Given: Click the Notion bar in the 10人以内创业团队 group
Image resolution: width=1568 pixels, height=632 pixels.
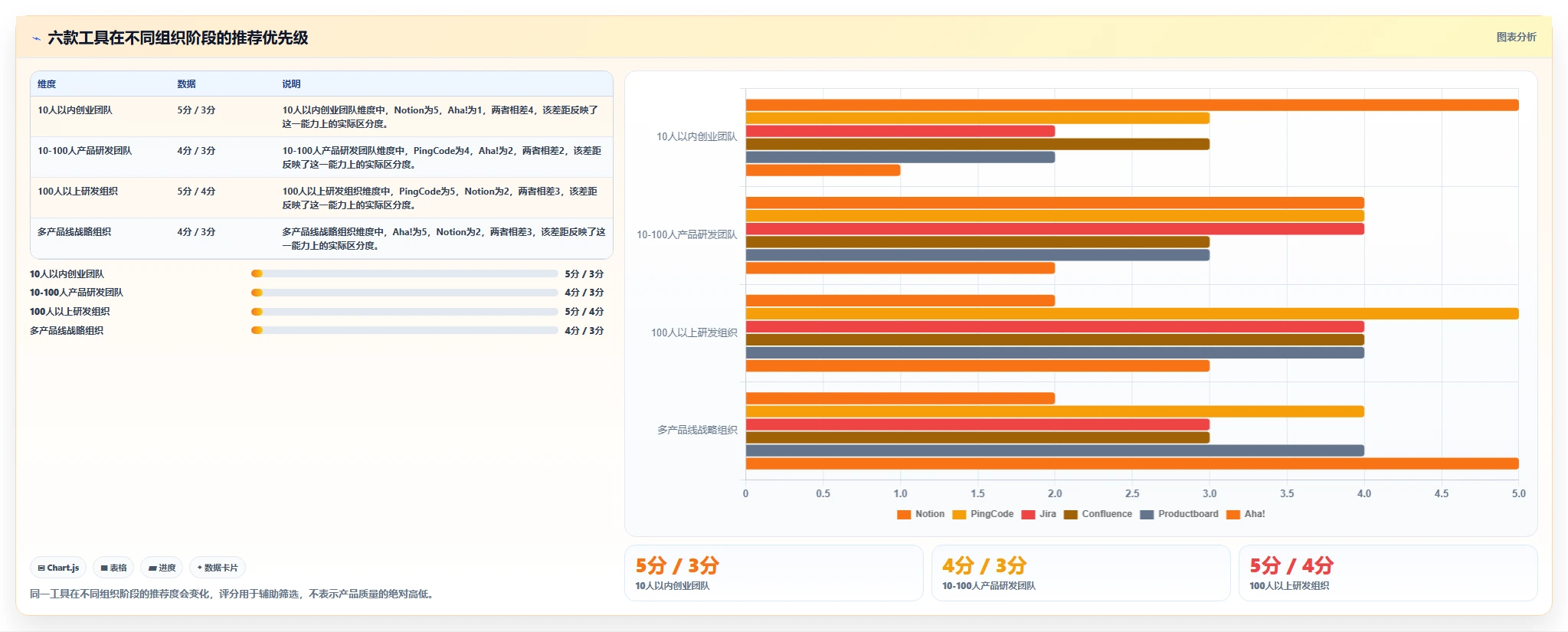Looking at the screenshot, I should pos(1132,105).
